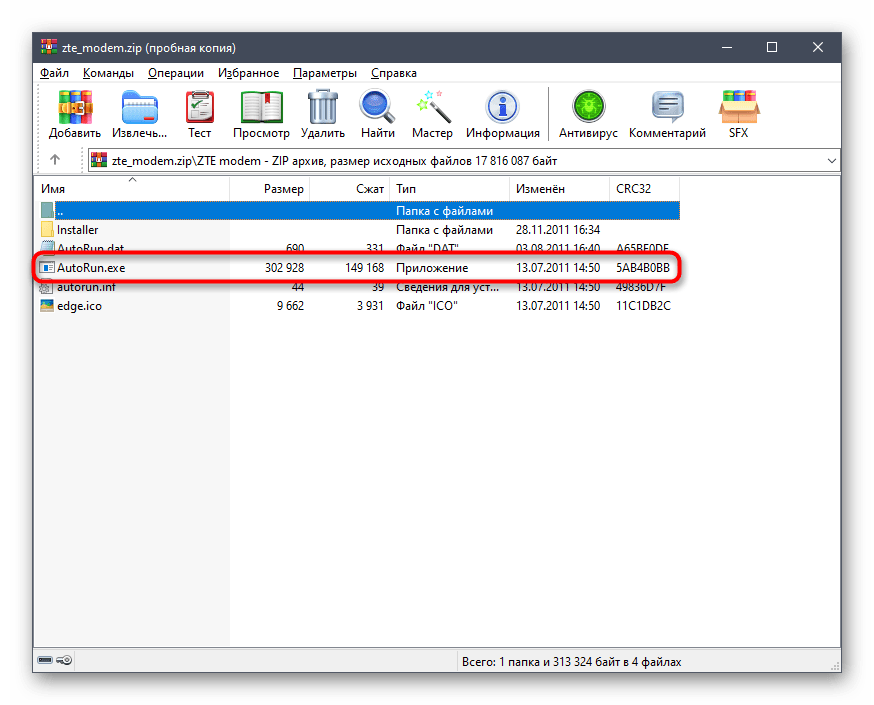Click Файл "ICO" type cell
Image resolution: width=874 pixels, height=705 pixels.
427,306
